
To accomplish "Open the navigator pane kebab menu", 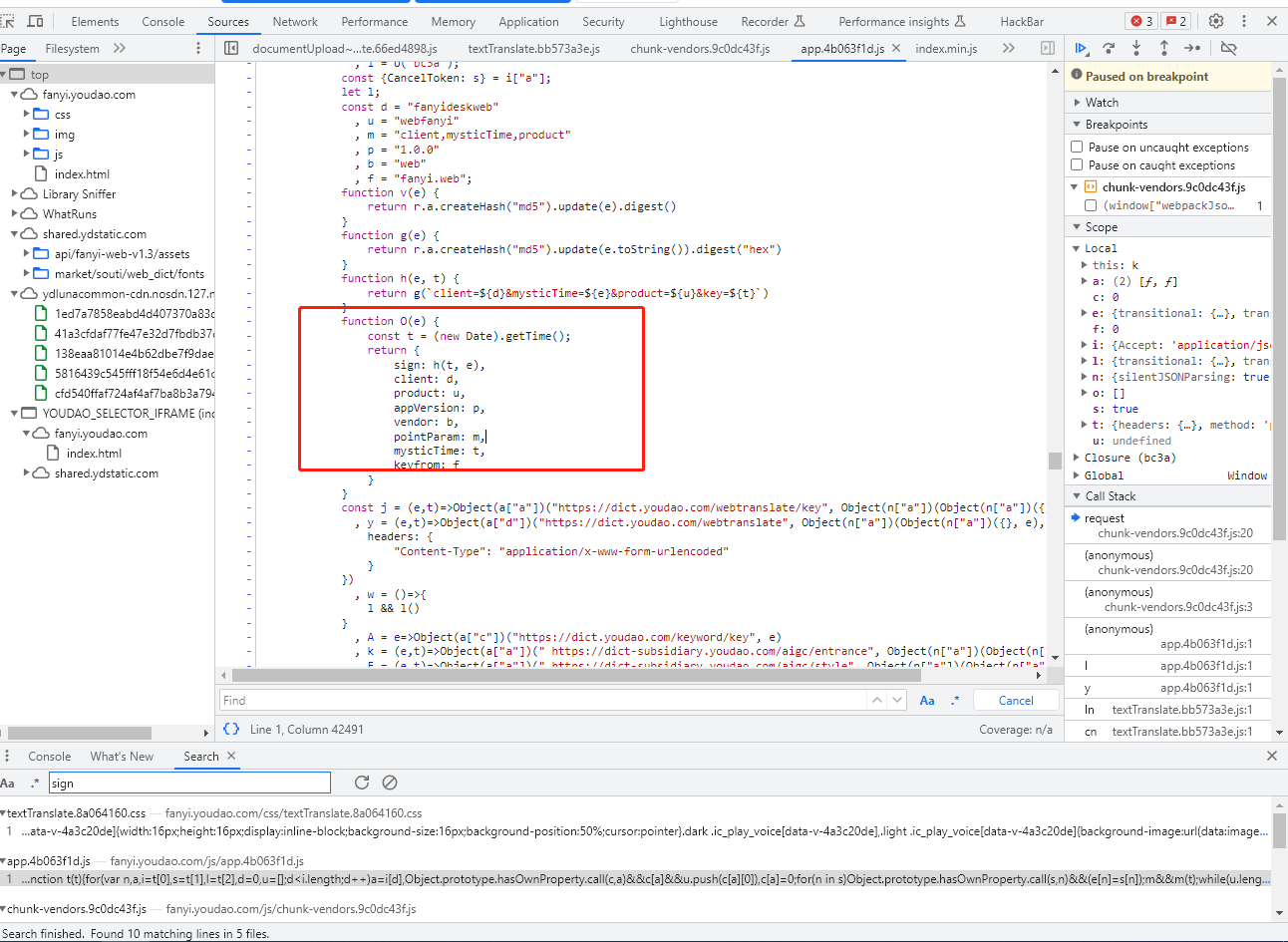I will (198, 48).
